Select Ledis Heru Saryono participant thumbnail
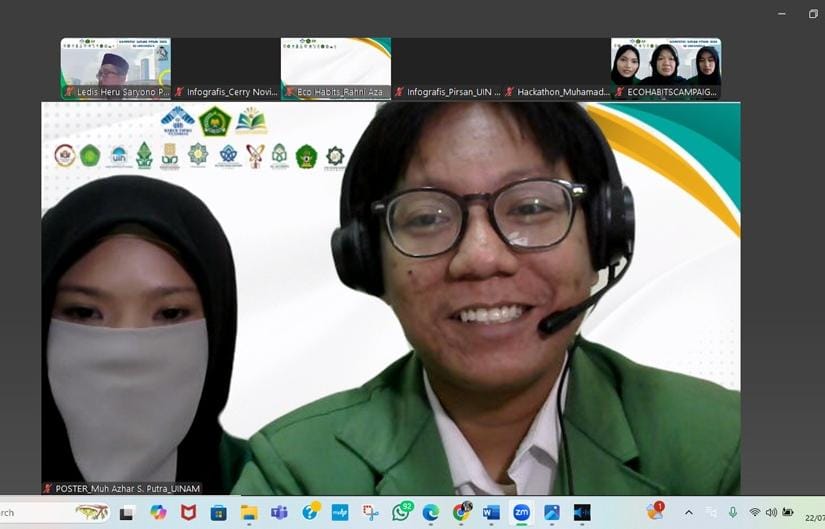Image resolution: width=825 pixels, height=529 pixels. pyautogui.click(x=115, y=68)
